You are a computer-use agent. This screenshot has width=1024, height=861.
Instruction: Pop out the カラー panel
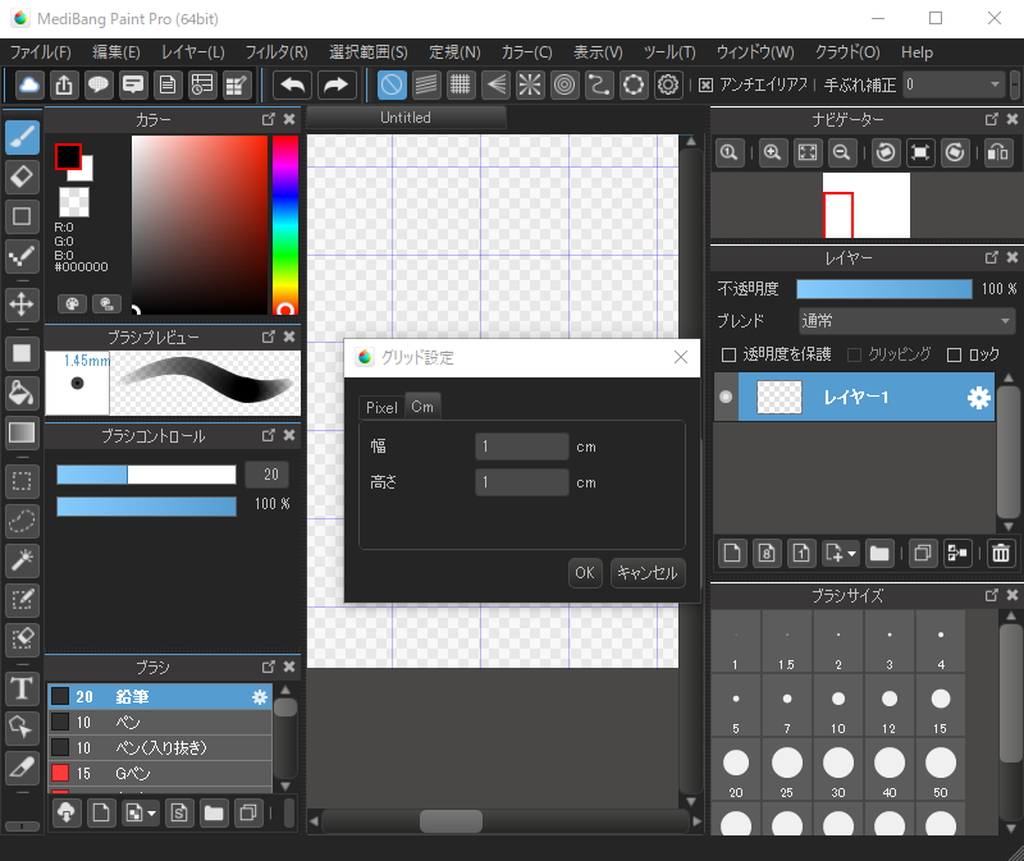(268, 119)
